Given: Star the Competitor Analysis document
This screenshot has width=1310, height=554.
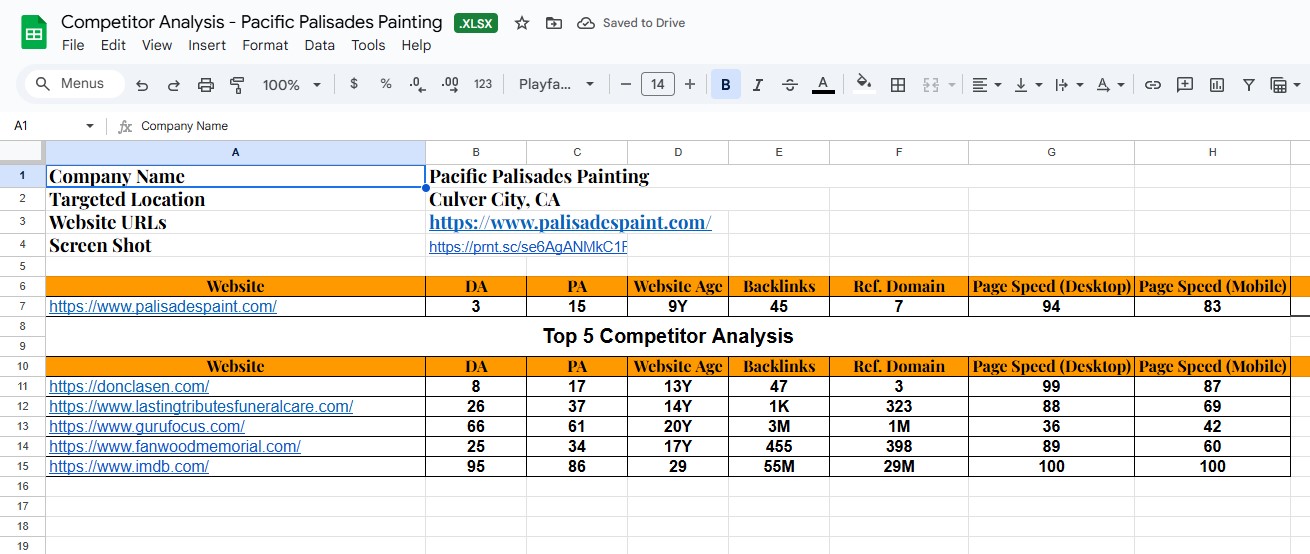Looking at the screenshot, I should 522,23.
